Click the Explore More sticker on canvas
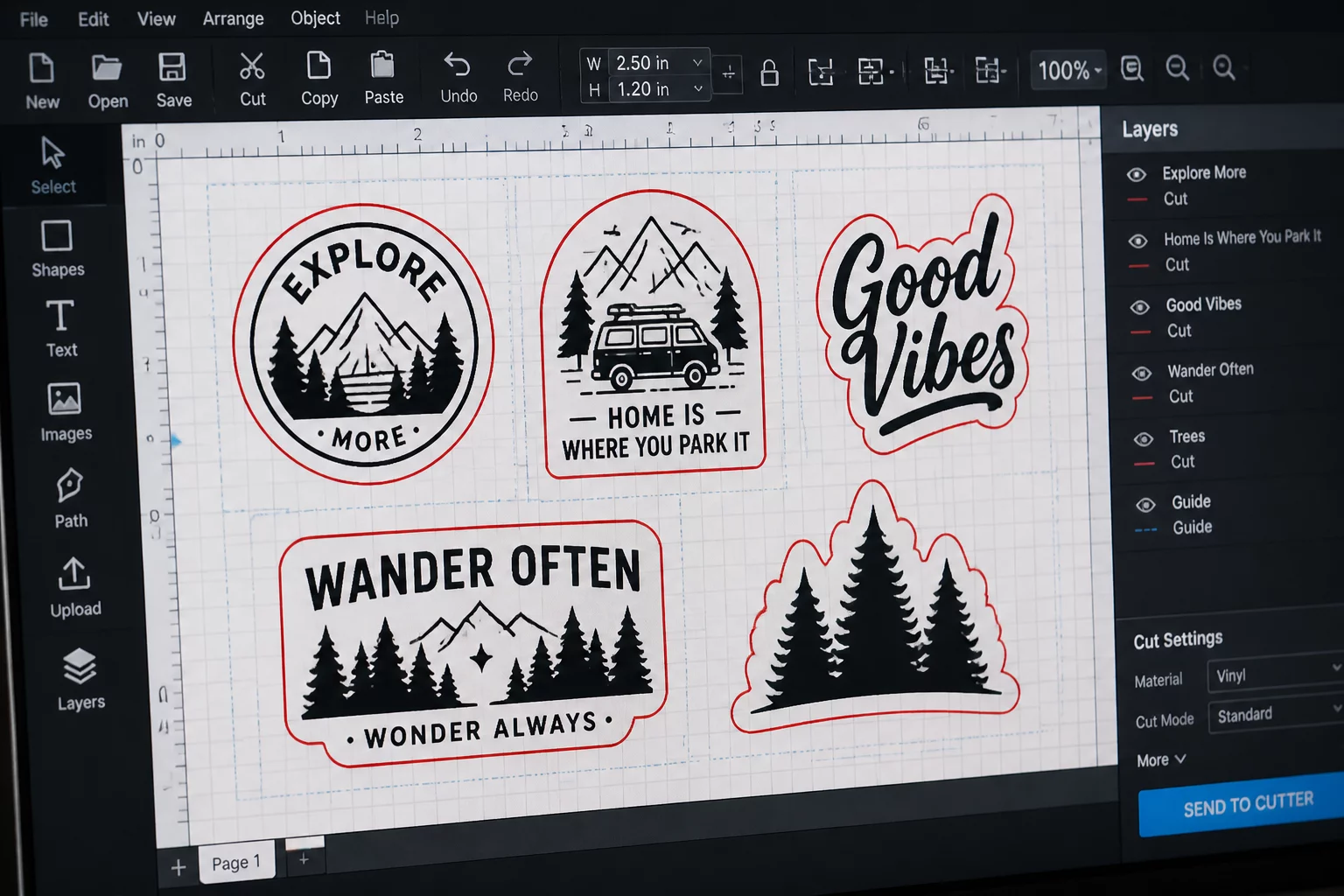Viewport: 1344px width, 896px height. [363, 343]
